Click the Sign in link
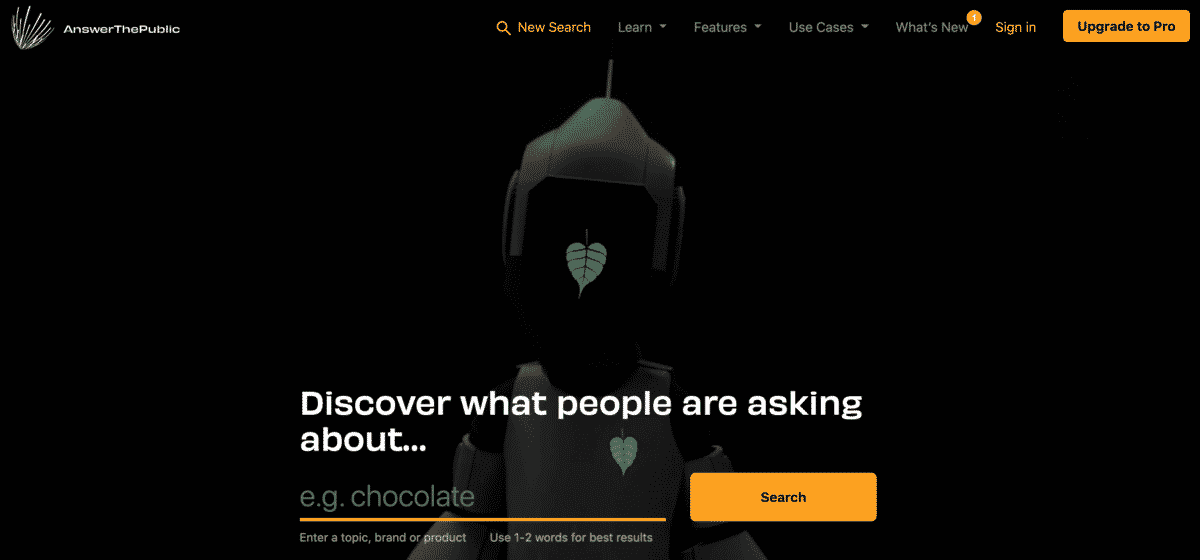Screen dimensions: 1200x560 point(1015,27)
